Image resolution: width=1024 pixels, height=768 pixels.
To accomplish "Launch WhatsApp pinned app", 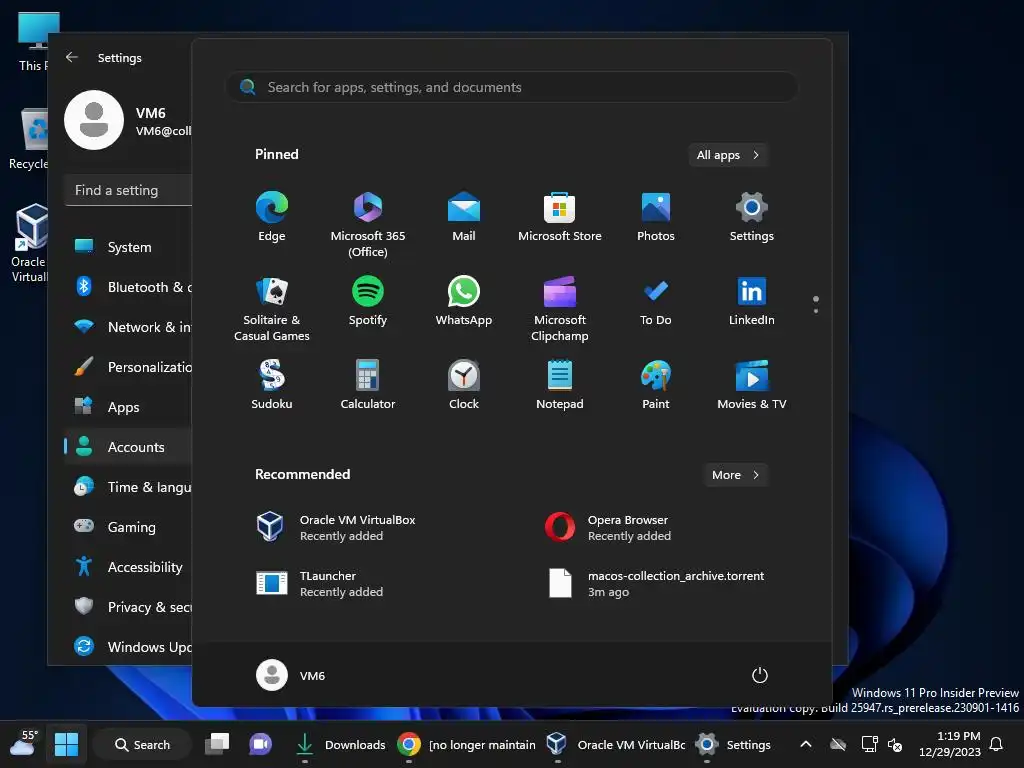I will (464, 301).
